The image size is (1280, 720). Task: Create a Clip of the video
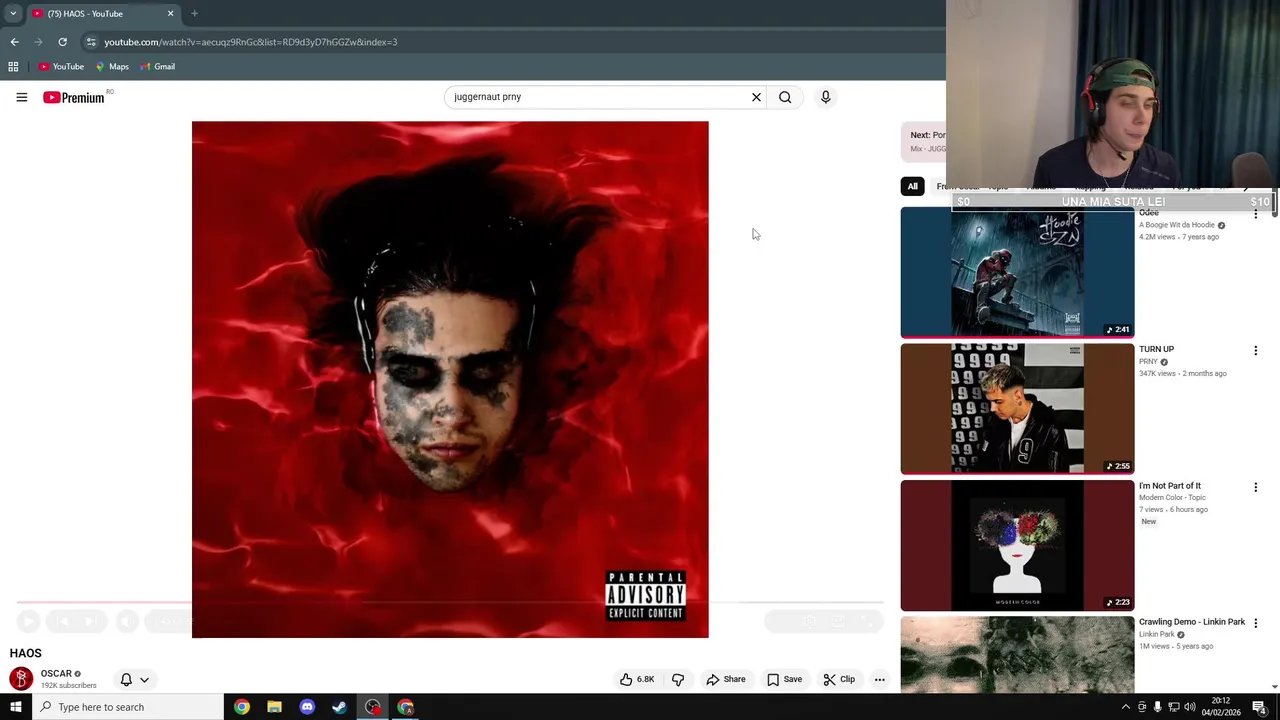coord(839,679)
